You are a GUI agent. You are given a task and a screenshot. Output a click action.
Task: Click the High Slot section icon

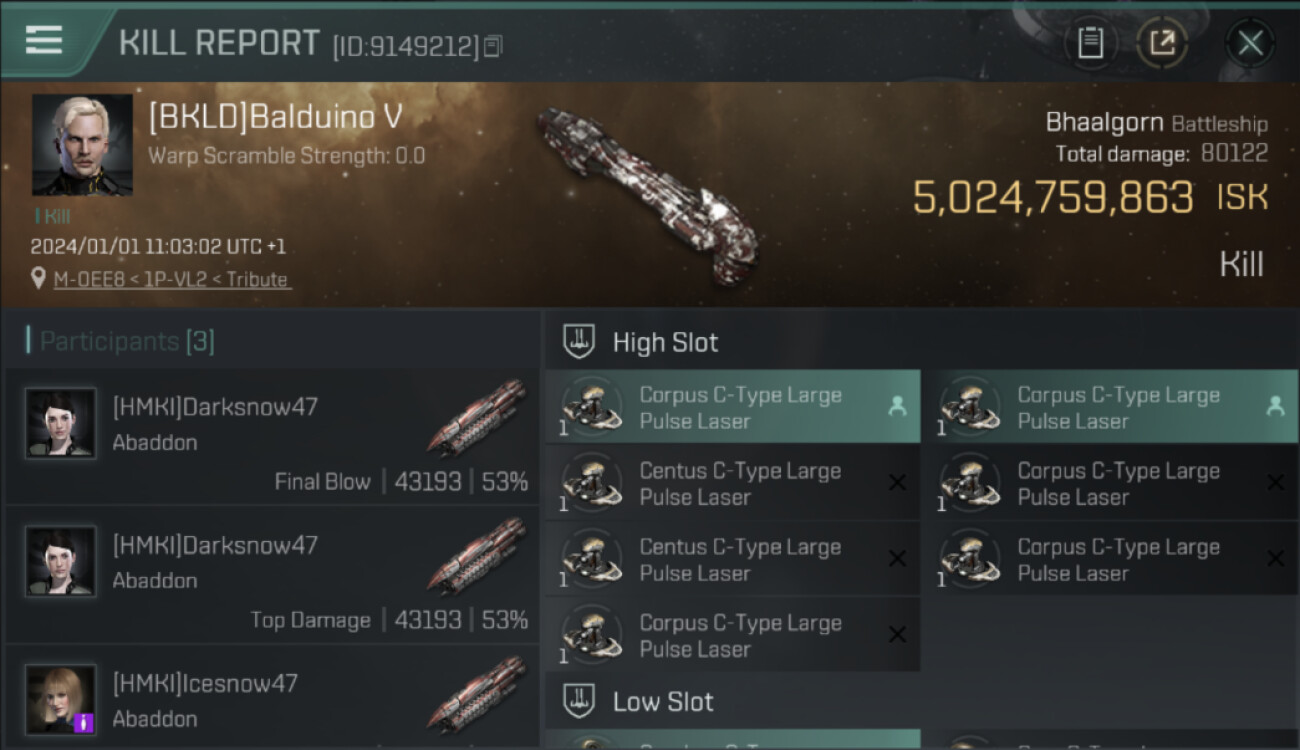pyautogui.click(x=579, y=342)
